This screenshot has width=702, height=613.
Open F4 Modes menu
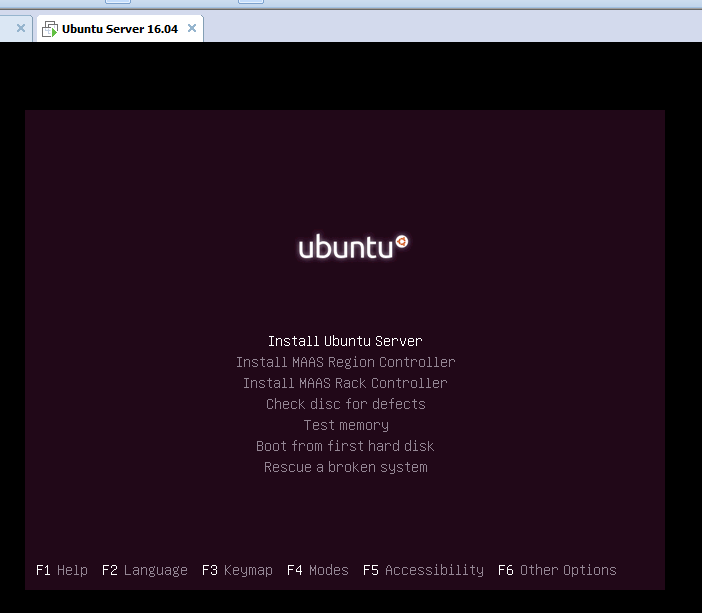(318, 570)
